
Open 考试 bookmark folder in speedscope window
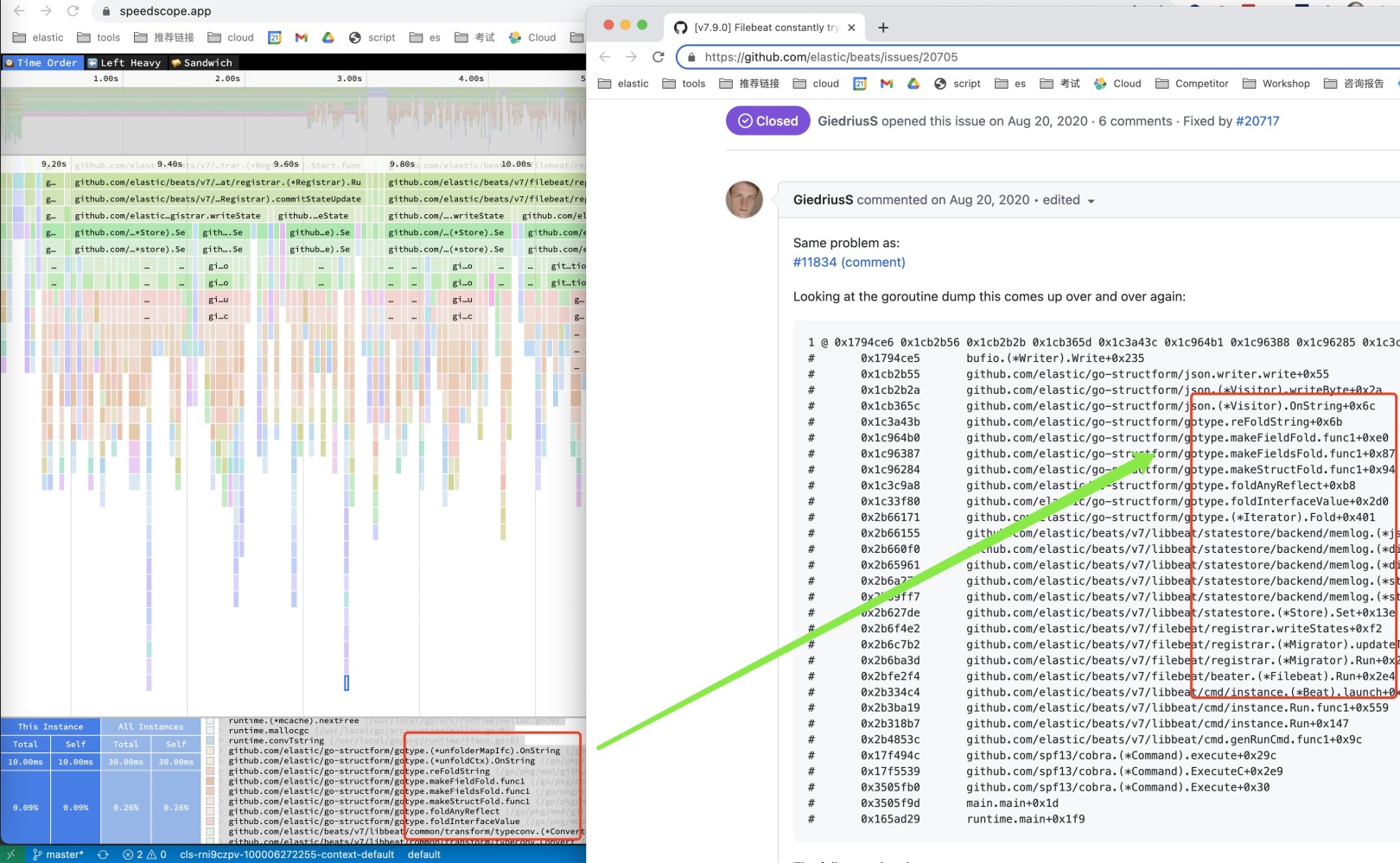pyautogui.click(x=475, y=37)
